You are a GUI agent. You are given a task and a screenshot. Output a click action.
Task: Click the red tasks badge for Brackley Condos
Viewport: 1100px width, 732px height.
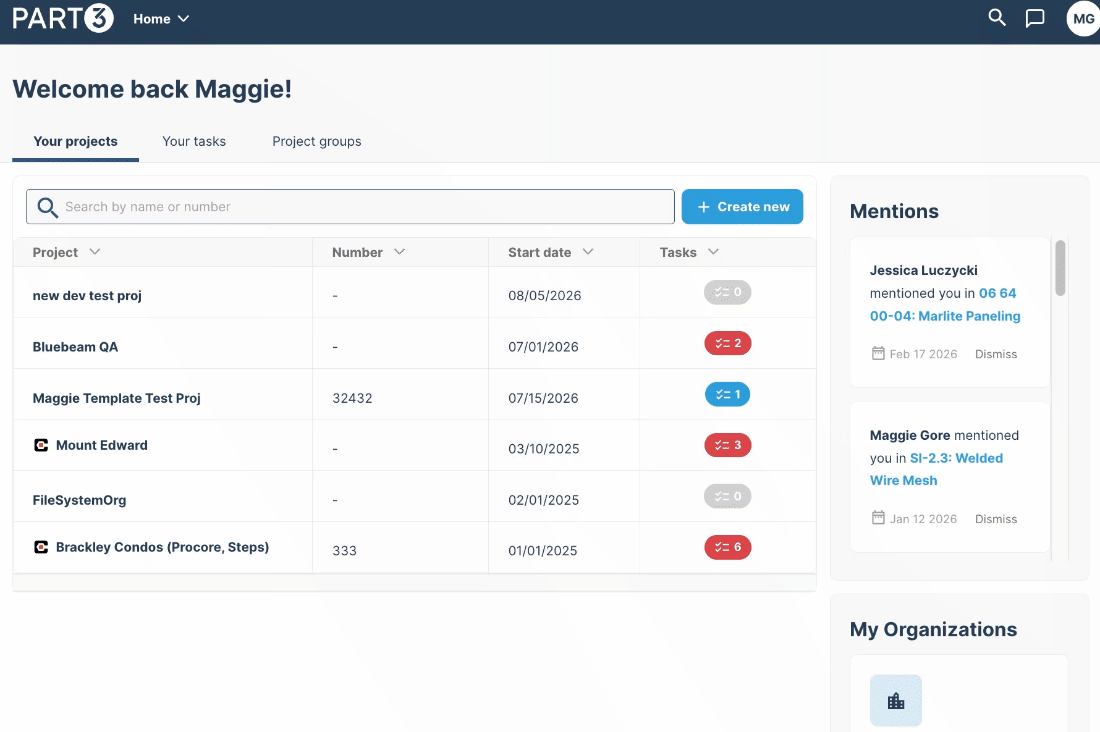pos(727,547)
